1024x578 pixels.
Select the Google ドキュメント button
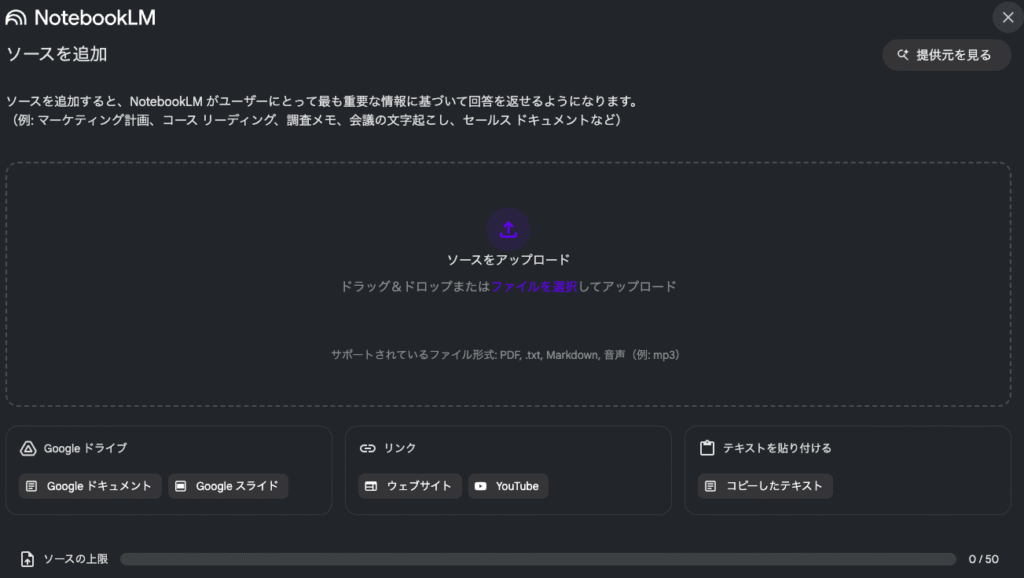tap(90, 486)
